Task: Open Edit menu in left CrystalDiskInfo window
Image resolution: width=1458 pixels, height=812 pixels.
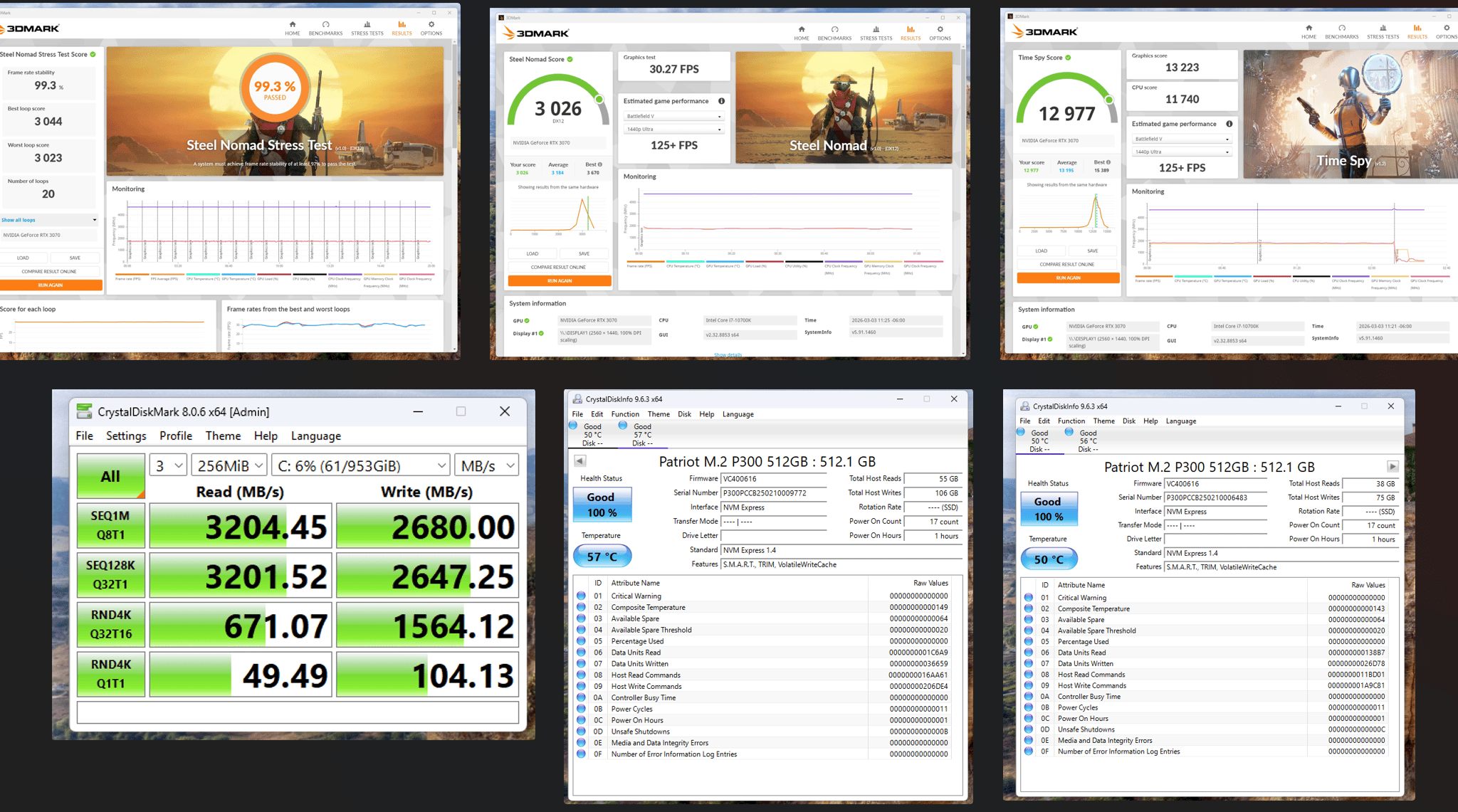Action: pyautogui.click(x=597, y=414)
